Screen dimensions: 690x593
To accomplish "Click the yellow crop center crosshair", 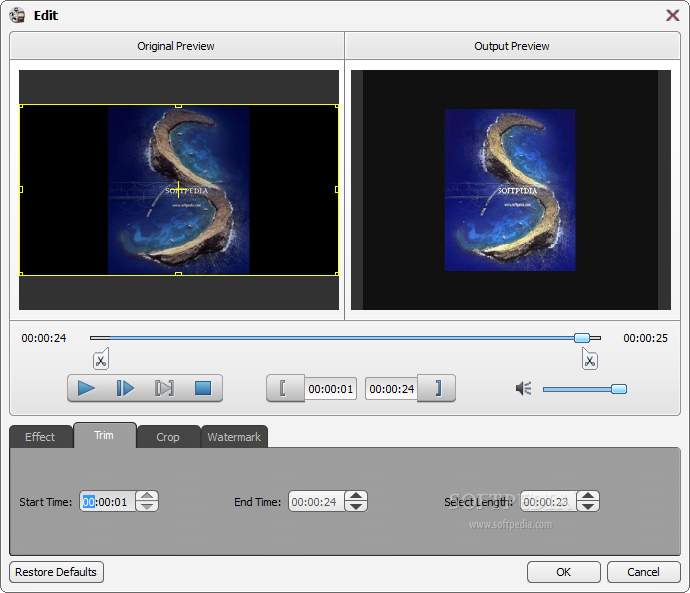I will (x=178, y=190).
